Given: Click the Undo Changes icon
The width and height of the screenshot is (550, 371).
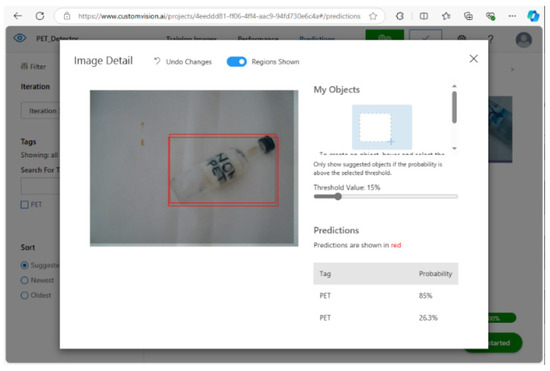Looking at the screenshot, I should click(x=157, y=61).
